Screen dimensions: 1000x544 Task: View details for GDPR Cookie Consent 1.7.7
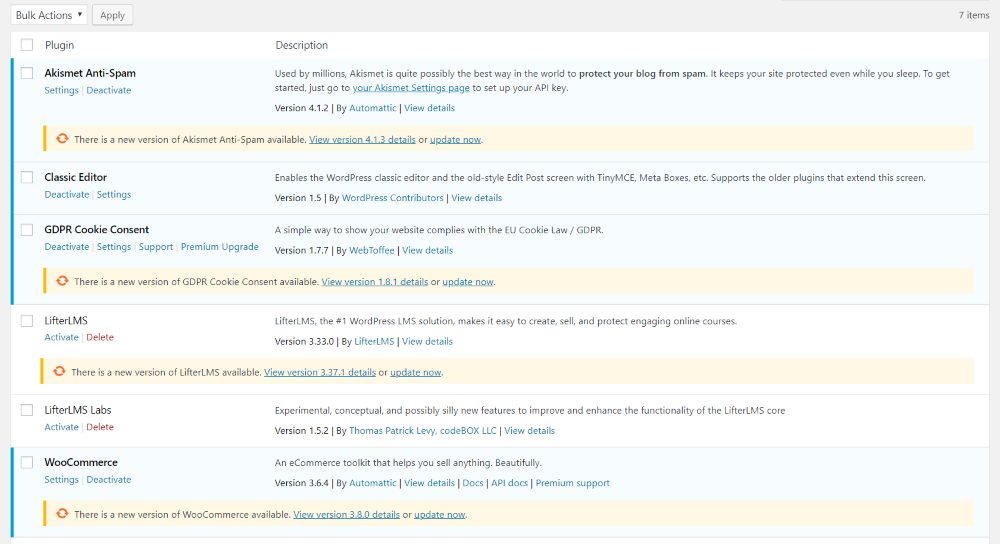tap(427, 250)
